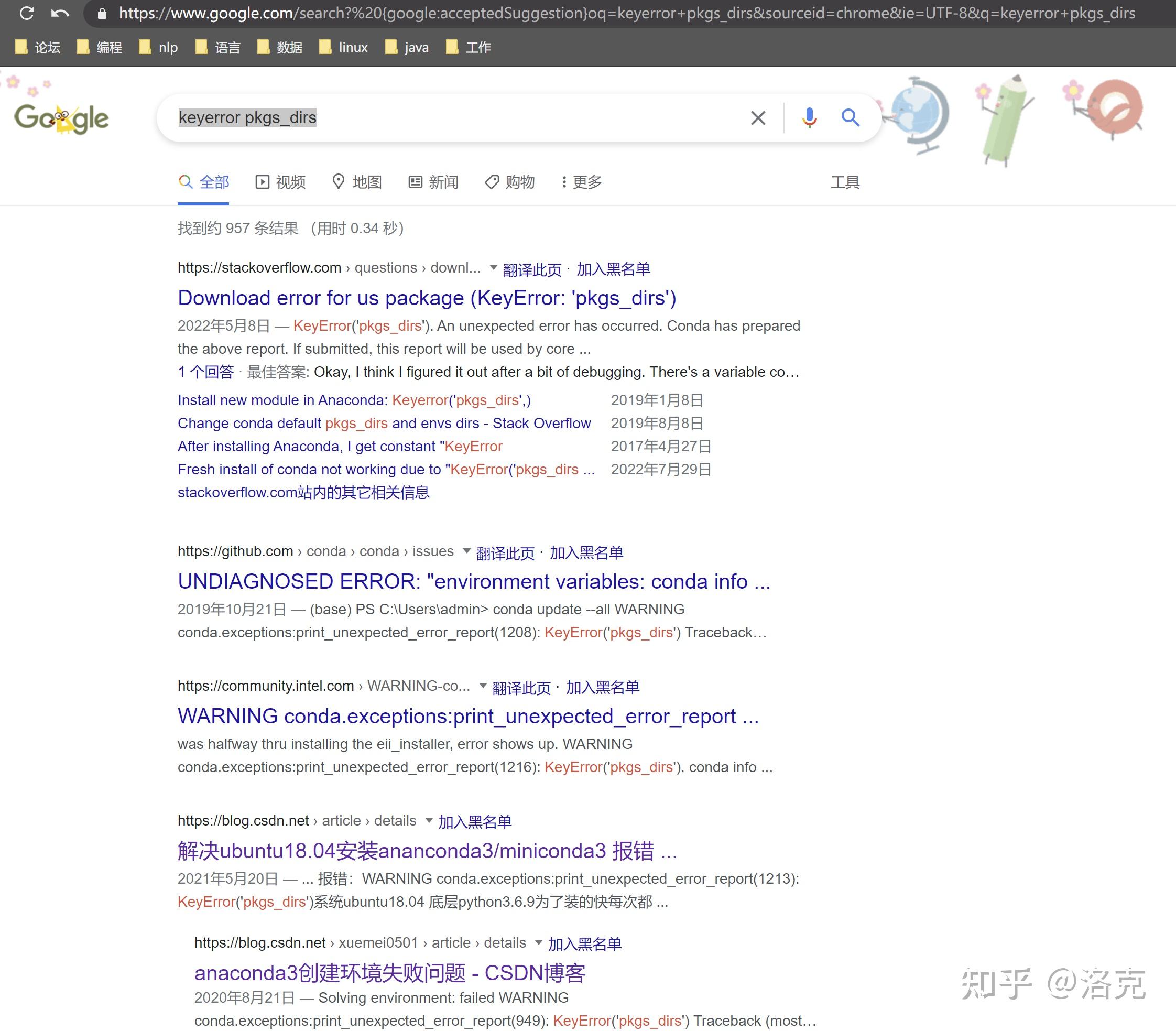This screenshot has width=1176, height=1031.
Task: Open 'Fresh install of conda not working' sublink
Action: pos(386,470)
